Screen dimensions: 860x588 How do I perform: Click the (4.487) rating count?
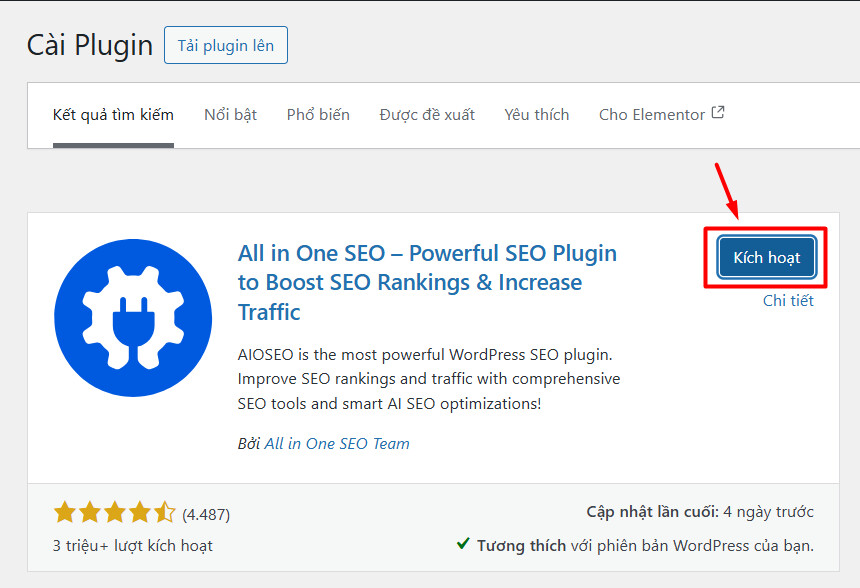click(206, 514)
